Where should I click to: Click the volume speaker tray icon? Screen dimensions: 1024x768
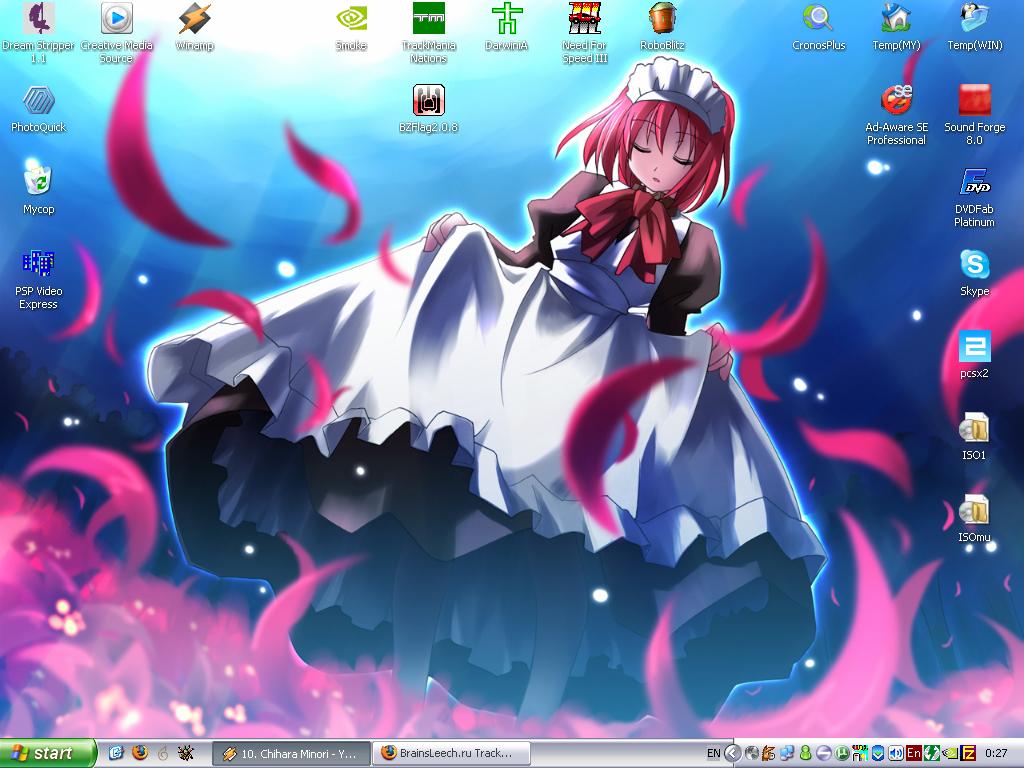coord(896,753)
